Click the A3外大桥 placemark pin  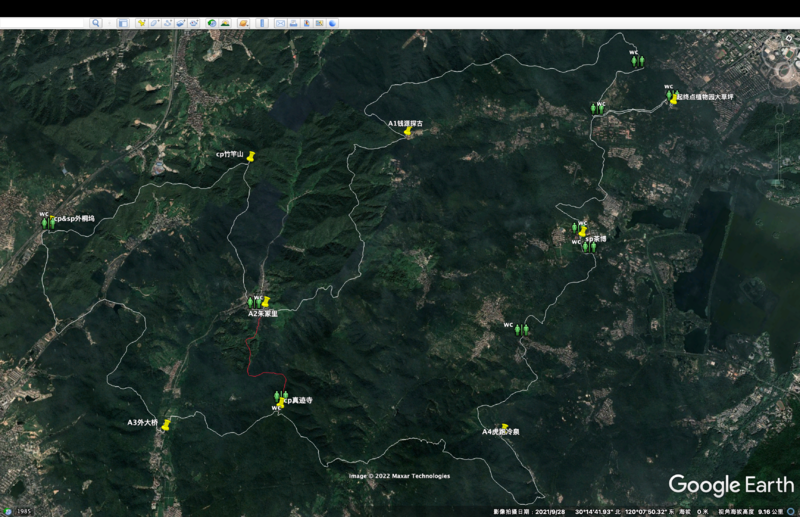[x=166, y=426]
